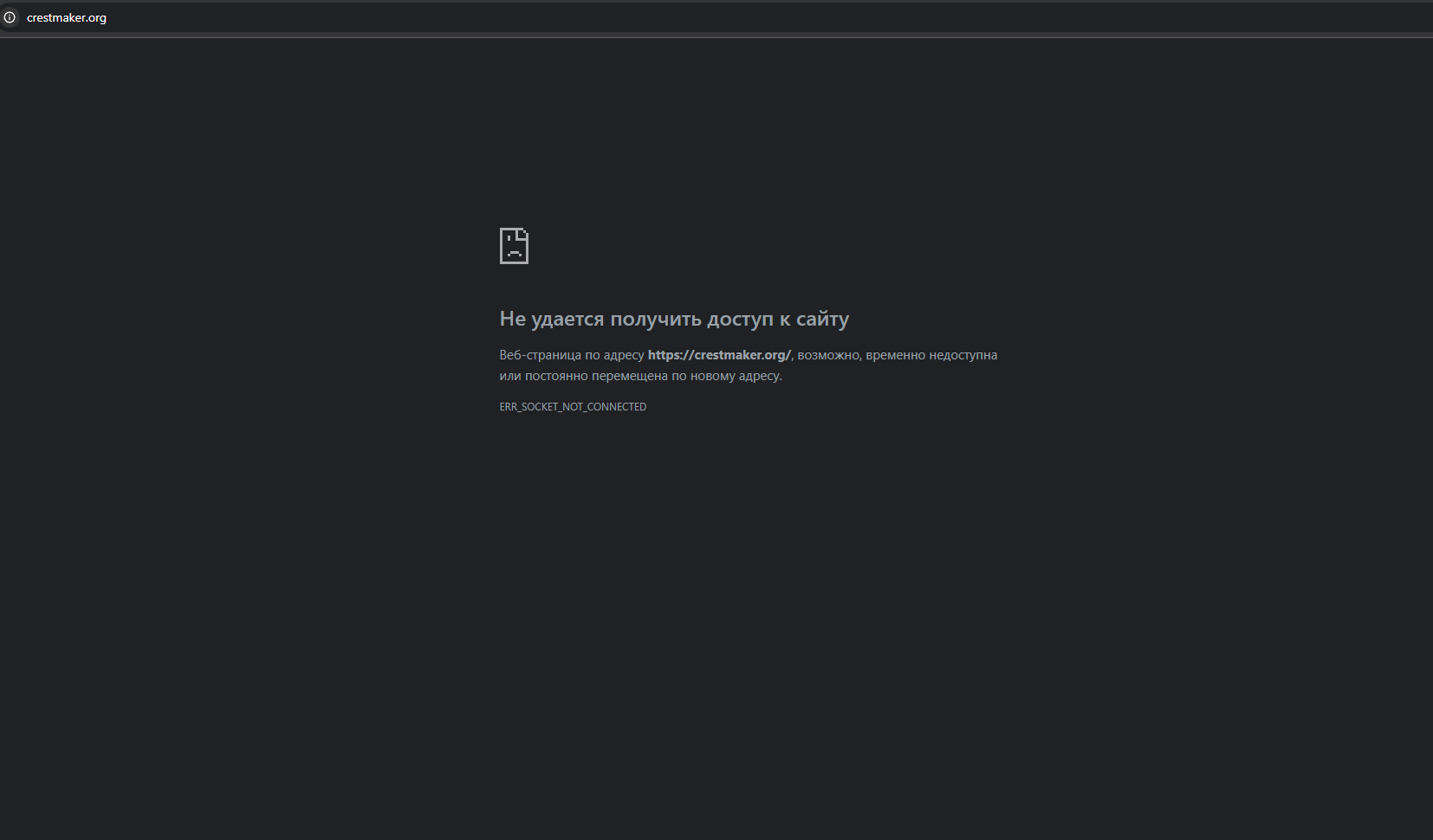Click the word "перемещена" in the second line
The image size is (1433, 840).
630,376
